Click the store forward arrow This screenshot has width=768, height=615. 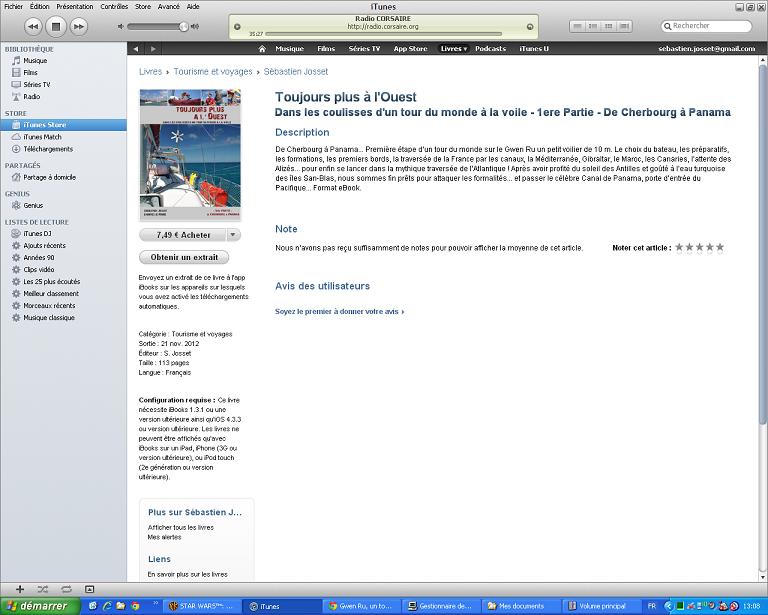[x=153, y=48]
